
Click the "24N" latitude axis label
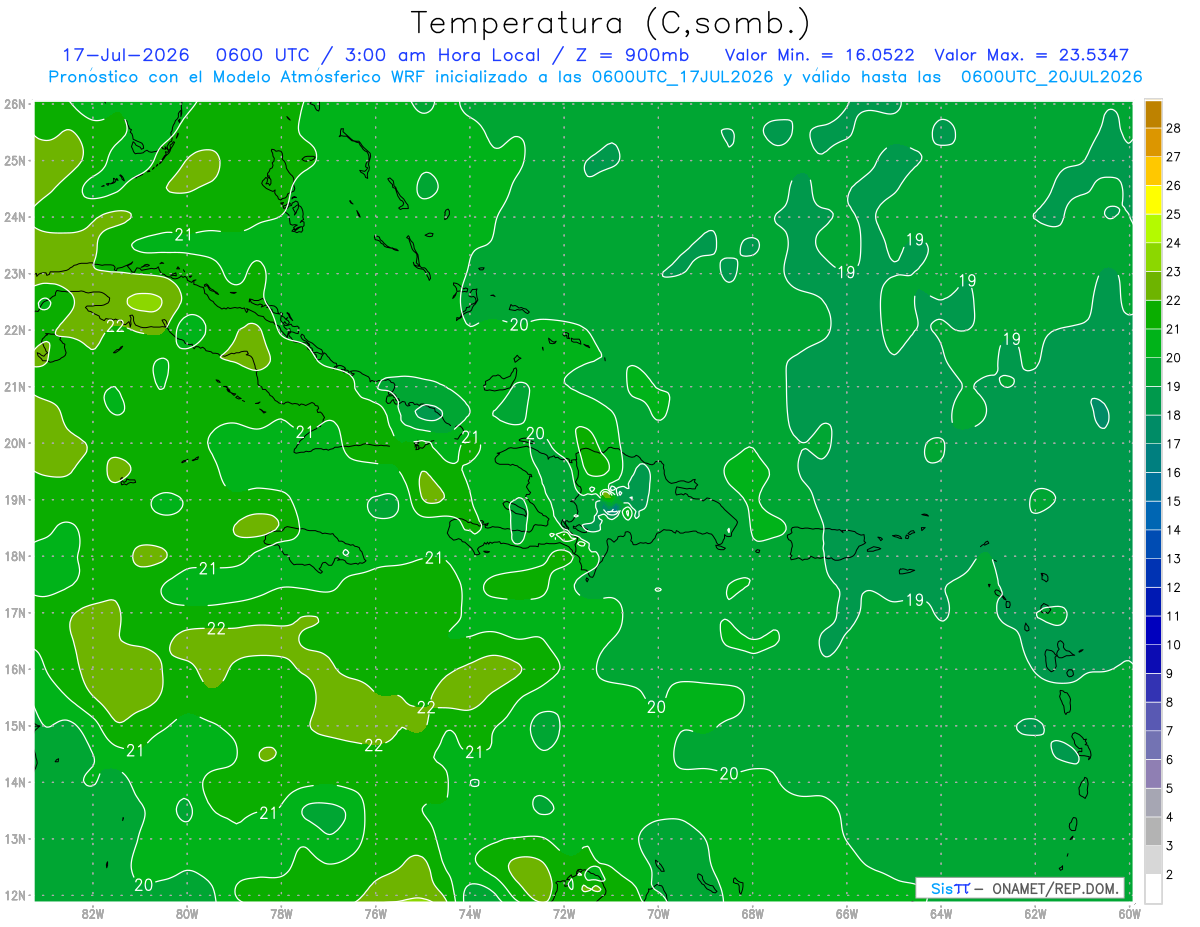[x=15, y=217]
